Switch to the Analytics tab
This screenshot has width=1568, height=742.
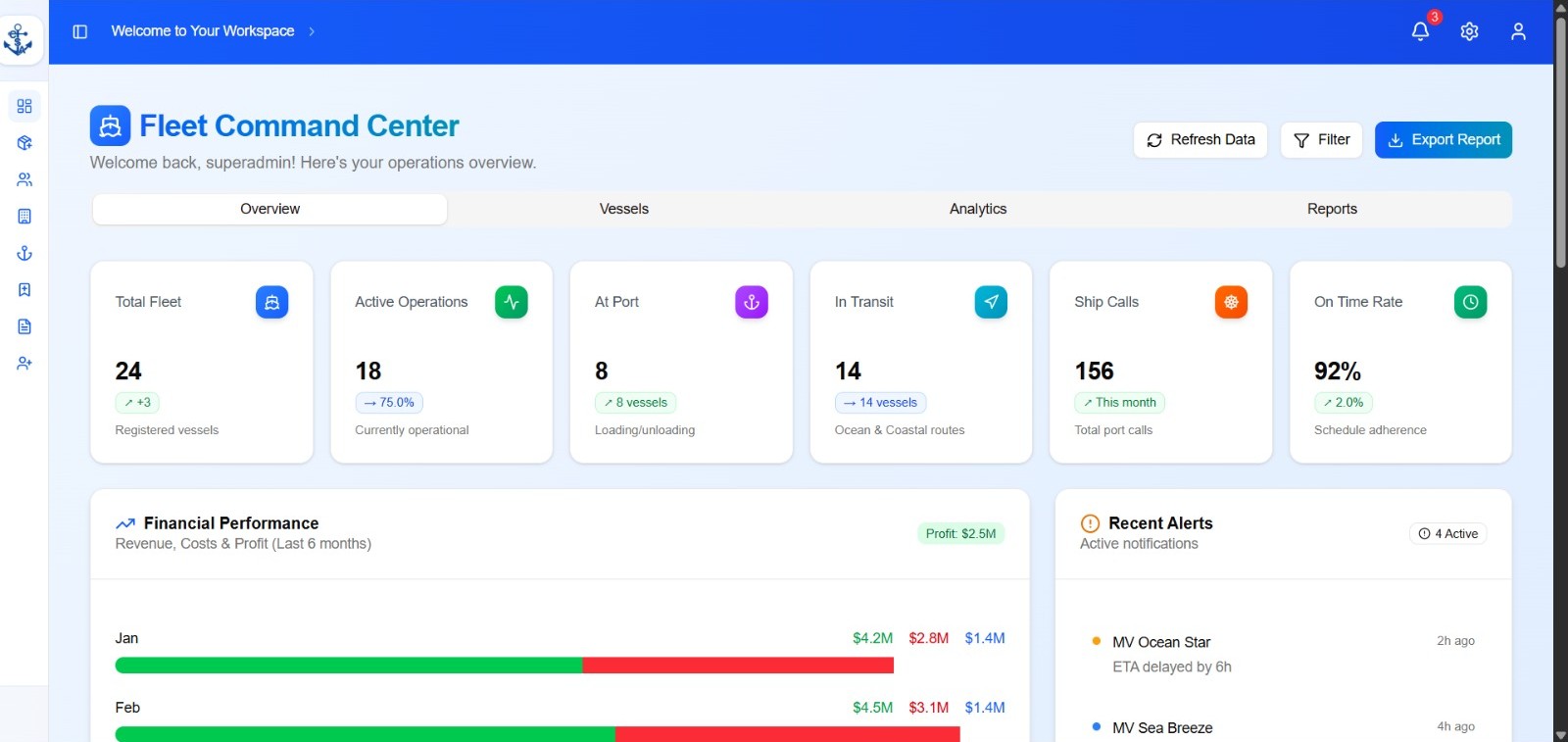[978, 209]
